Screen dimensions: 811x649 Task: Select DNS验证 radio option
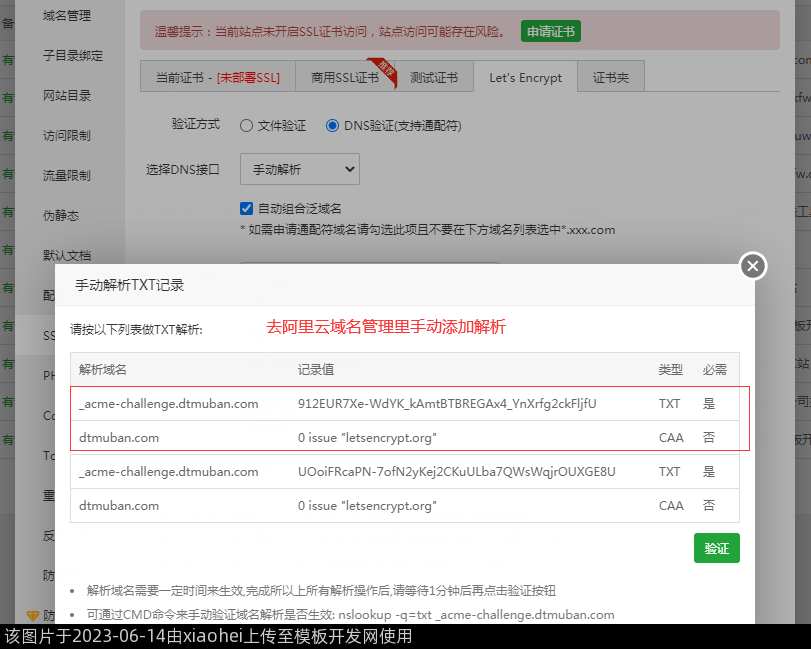tap(333, 126)
